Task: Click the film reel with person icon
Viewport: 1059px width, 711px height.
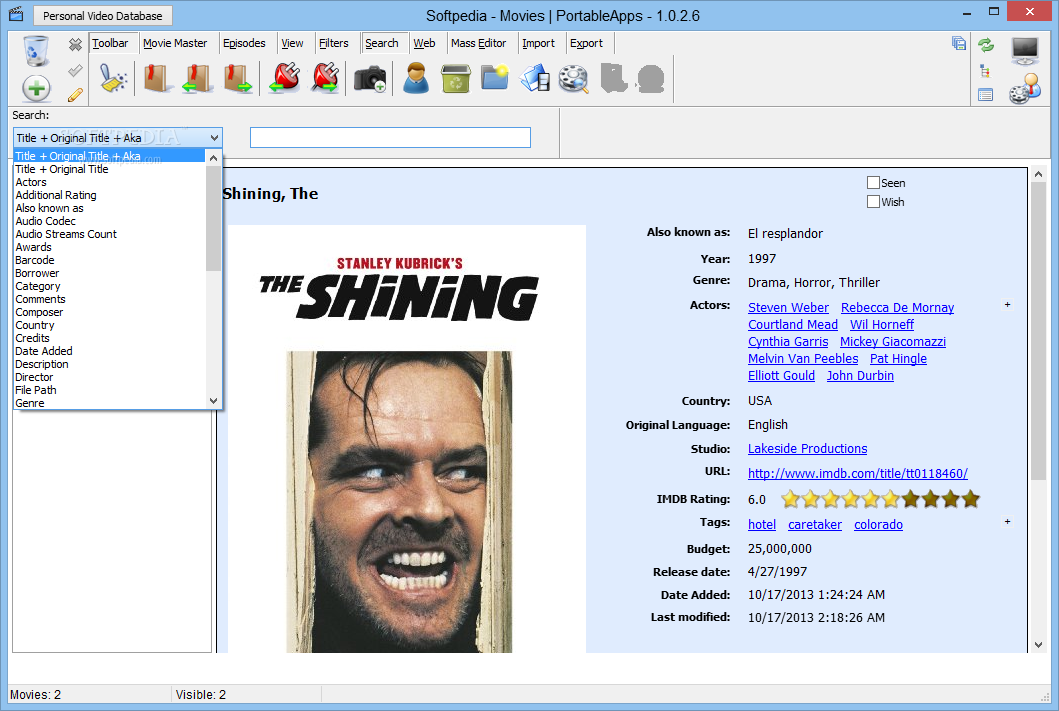Action: (x=1025, y=89)
